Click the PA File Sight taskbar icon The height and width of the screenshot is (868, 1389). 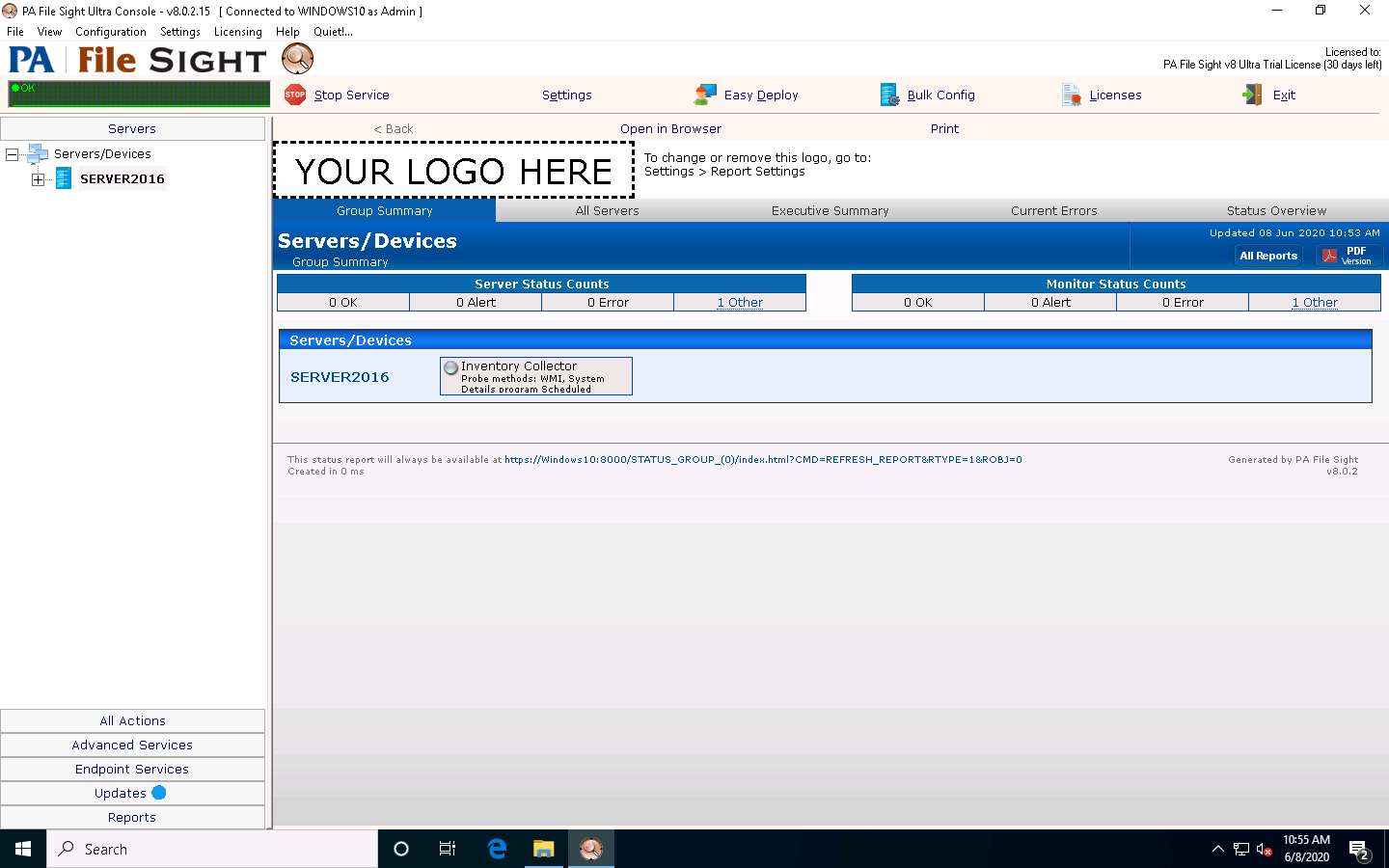pos(590,849)
